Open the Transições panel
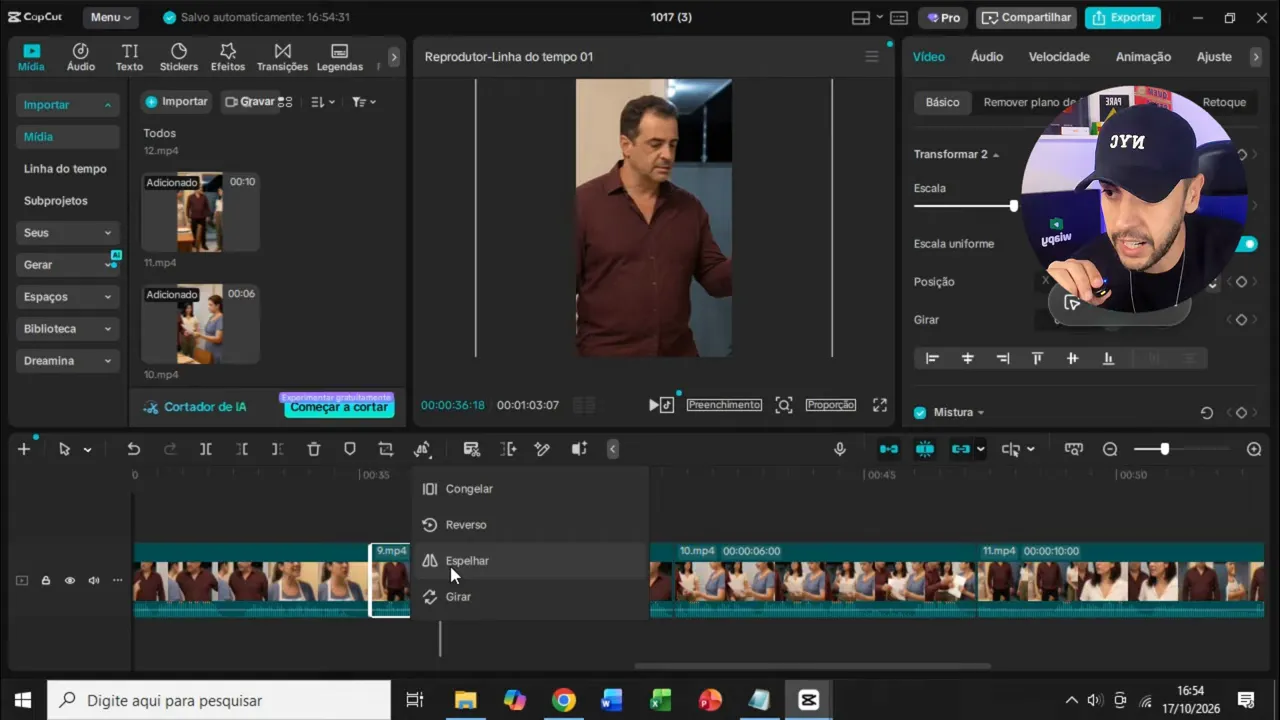1280x720 pixels. 283,57
